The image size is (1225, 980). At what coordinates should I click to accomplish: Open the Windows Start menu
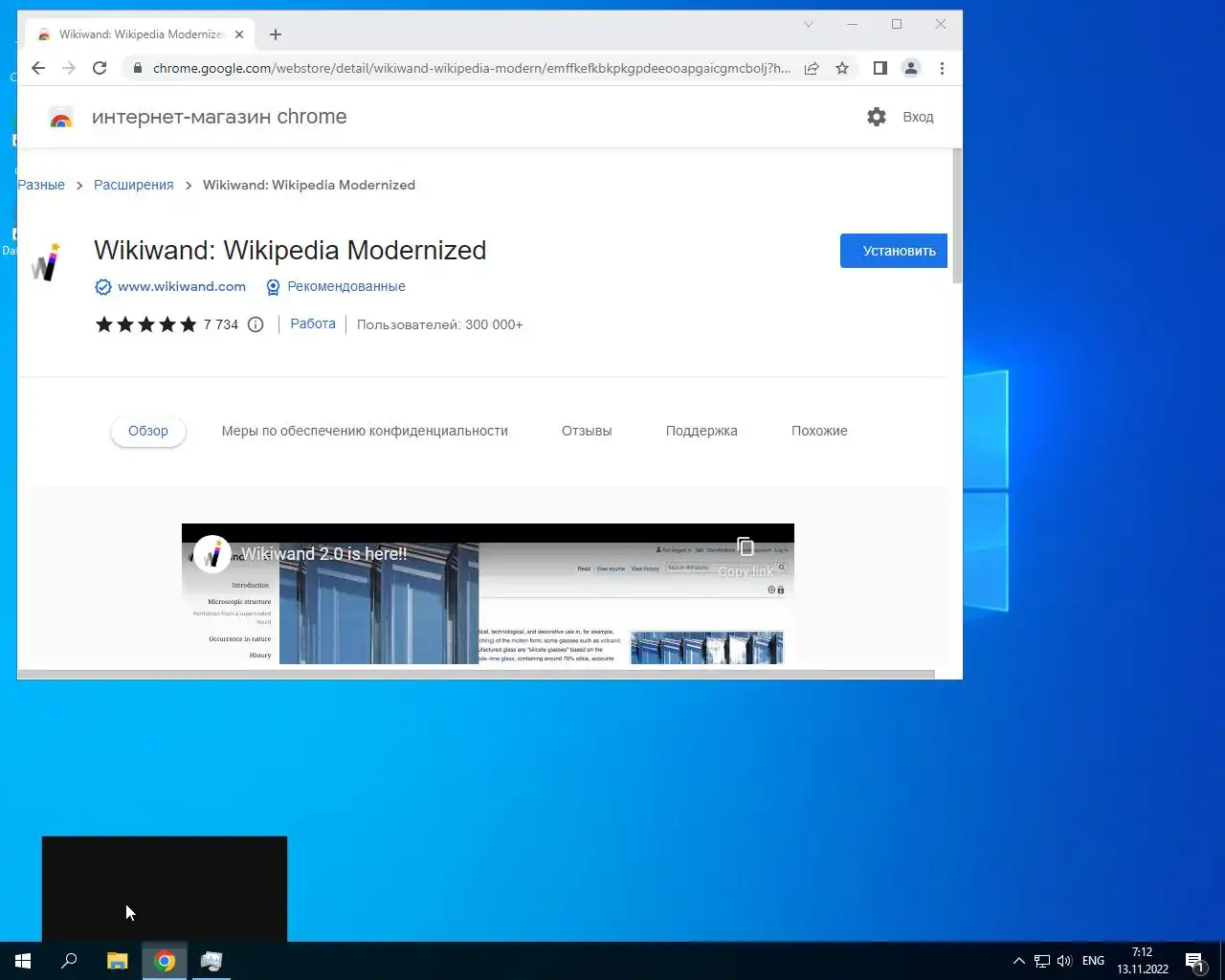tap(23, 961)
